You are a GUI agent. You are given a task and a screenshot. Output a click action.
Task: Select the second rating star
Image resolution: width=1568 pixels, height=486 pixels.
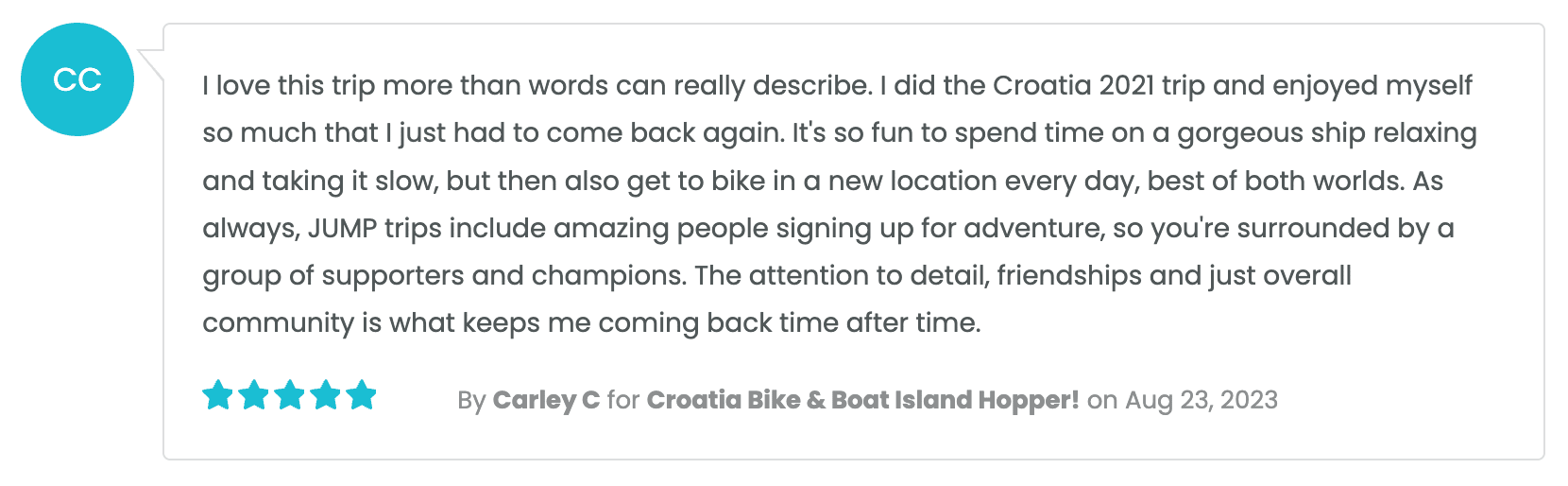pyautogui.click(x=254, y=394)
